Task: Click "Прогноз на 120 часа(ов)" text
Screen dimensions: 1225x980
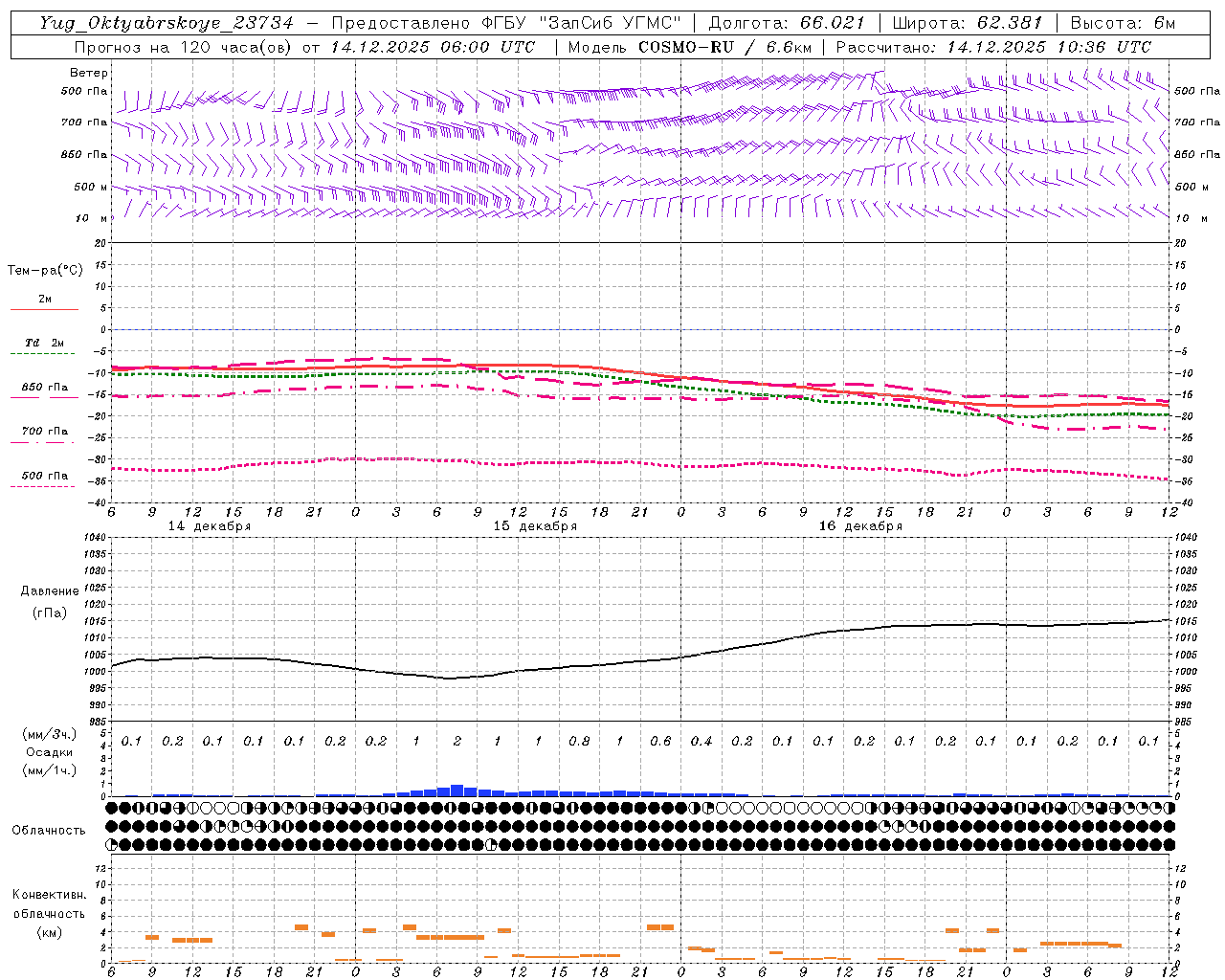Action: (184, 47)
